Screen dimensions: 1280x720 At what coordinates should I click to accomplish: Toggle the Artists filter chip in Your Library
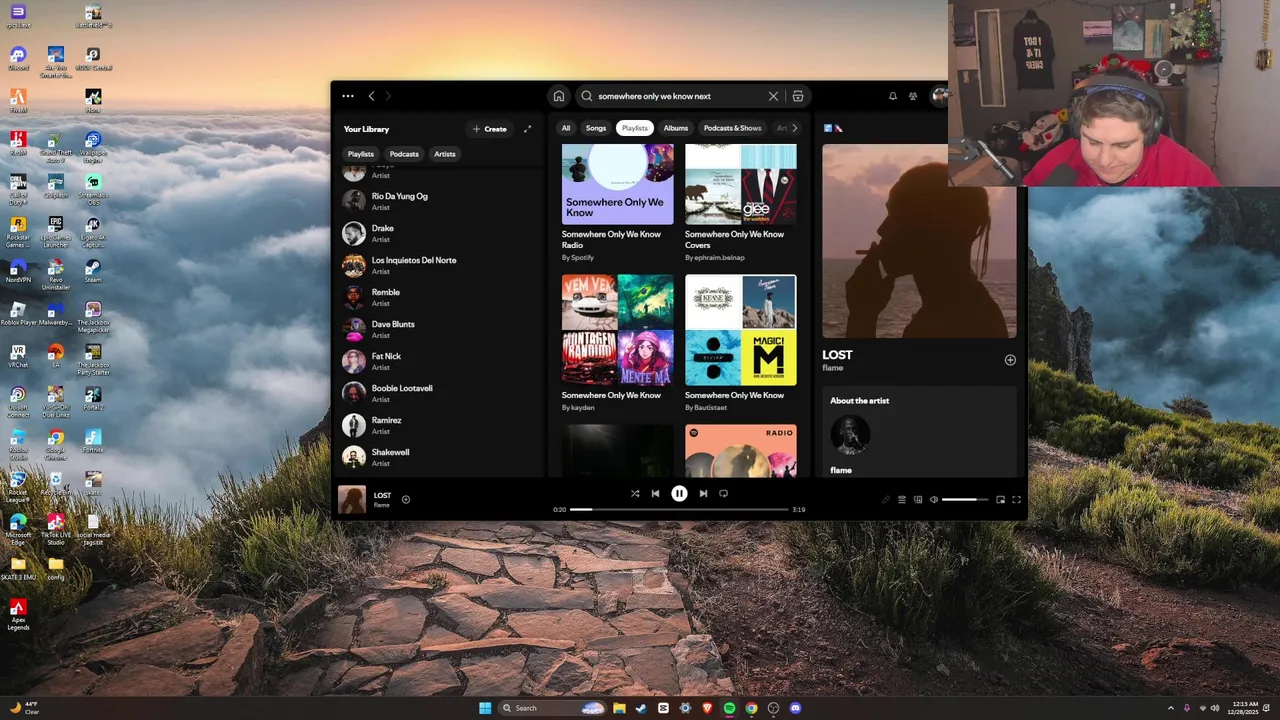tap(445, 154)
